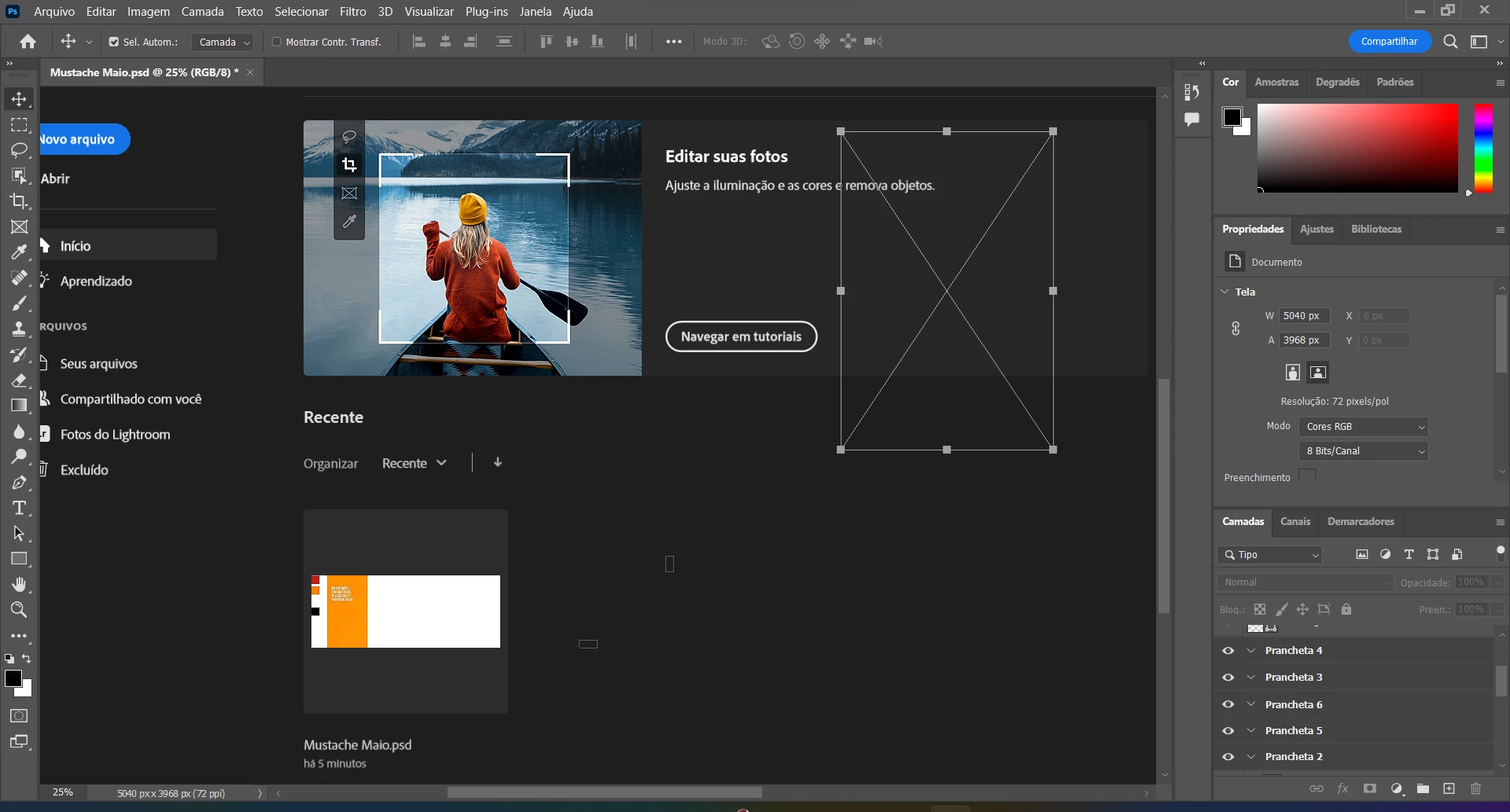This screenshot has width=1510, height=812.
Task: Hide the Prancheta 2 layer
Action: 1228,757
